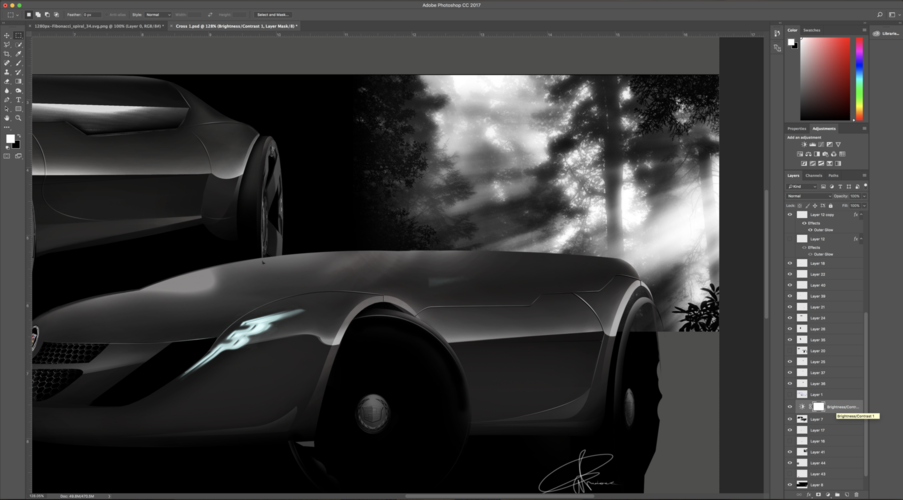Toggle visibility of Layer 24
The width and height of the screenshot is (903, 500).
point(790,318)
